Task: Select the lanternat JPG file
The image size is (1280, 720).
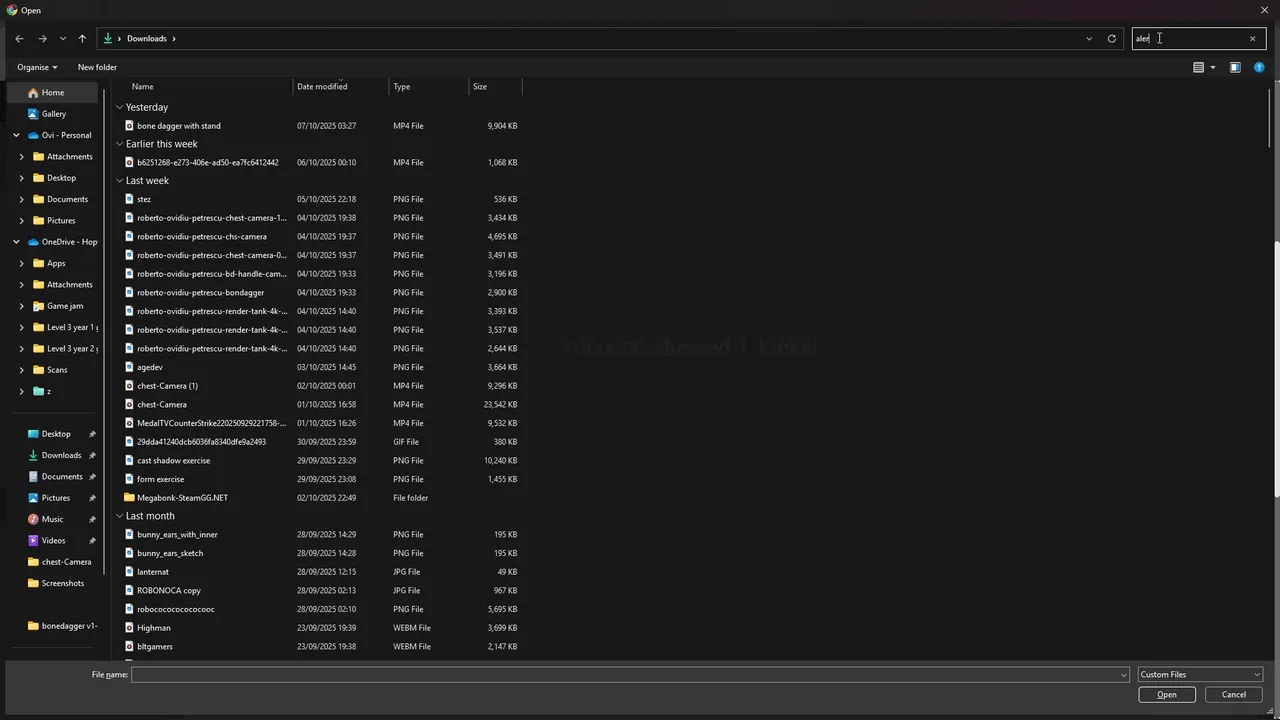Action: click(x=153, y=572)
